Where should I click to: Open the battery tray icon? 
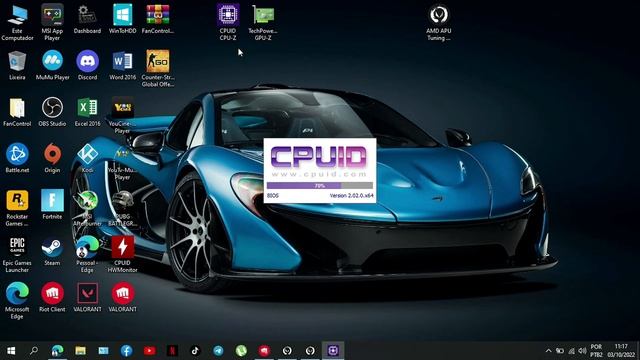560,351
